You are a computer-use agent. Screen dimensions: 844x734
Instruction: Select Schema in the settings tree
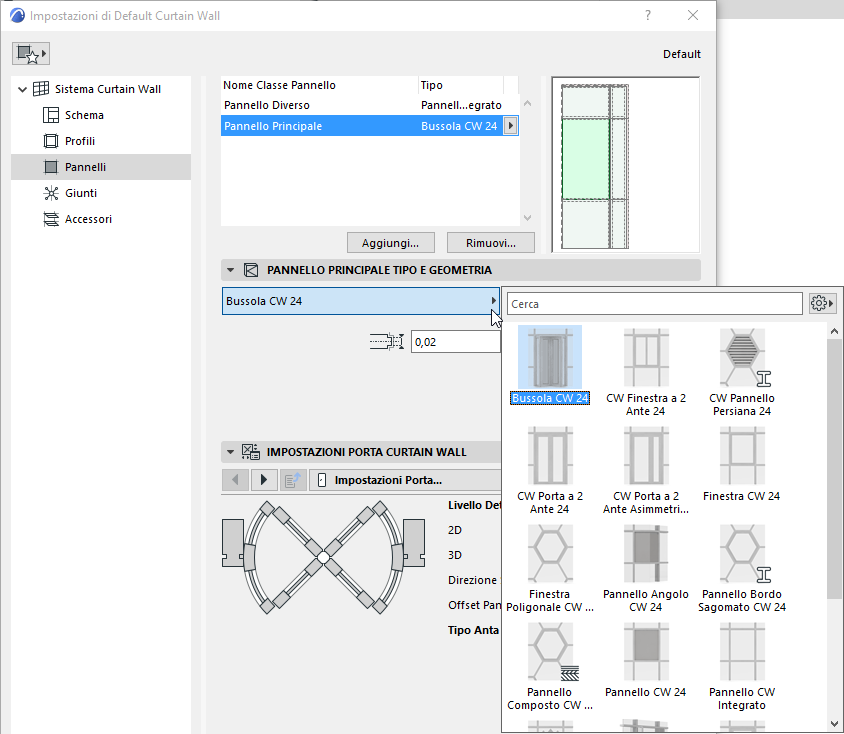point(84,115)
